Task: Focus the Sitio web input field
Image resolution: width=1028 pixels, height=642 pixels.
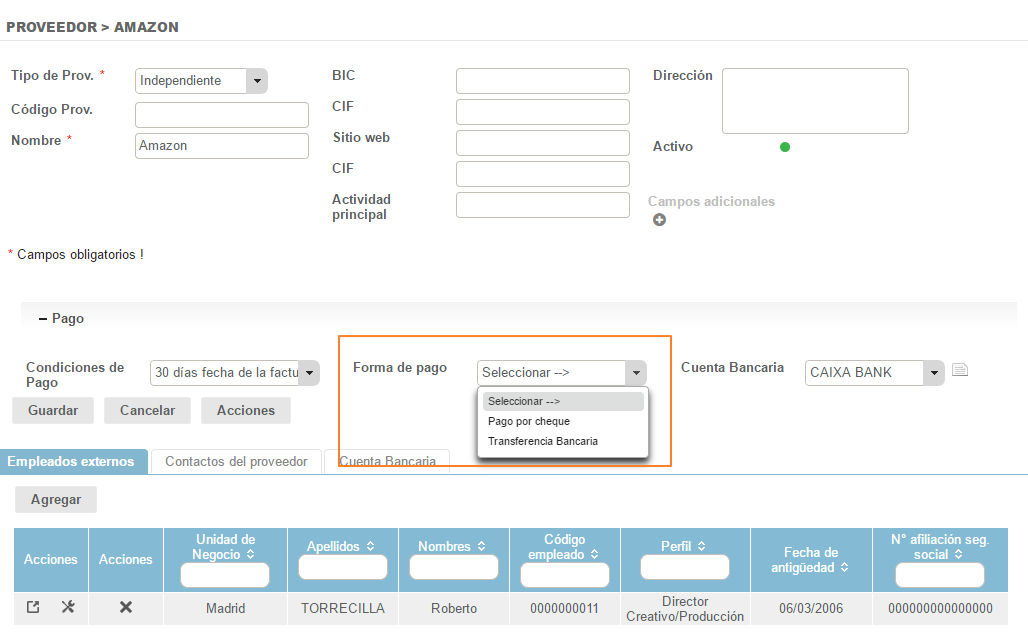Action: [542, 143]
